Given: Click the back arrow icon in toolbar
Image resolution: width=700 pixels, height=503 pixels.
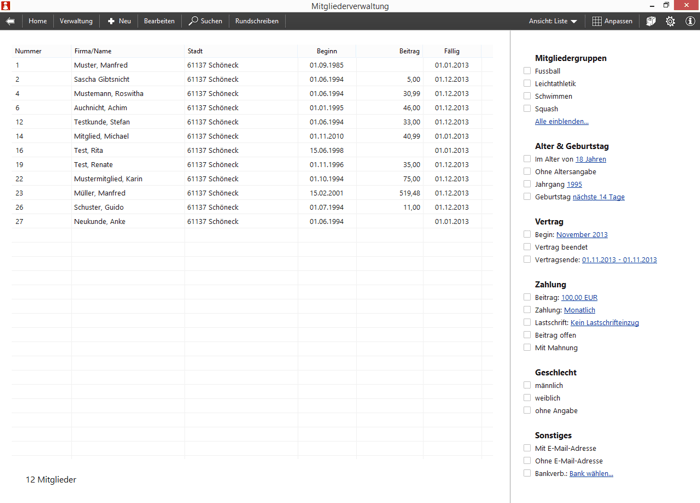Looking at the screenshot, I should pos(10,21).
